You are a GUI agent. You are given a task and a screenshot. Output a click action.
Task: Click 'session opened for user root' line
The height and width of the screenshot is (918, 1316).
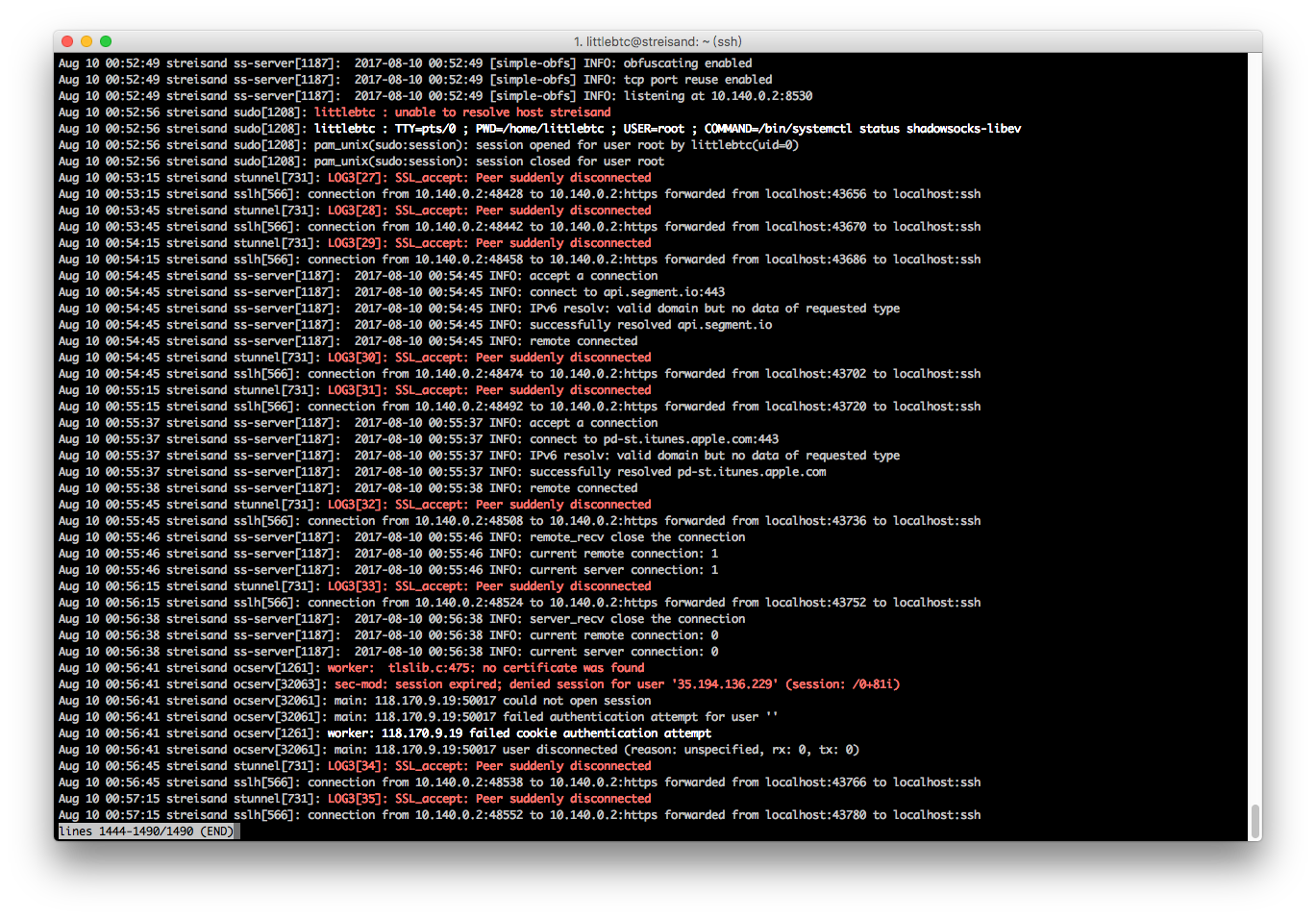coord(429,145)
